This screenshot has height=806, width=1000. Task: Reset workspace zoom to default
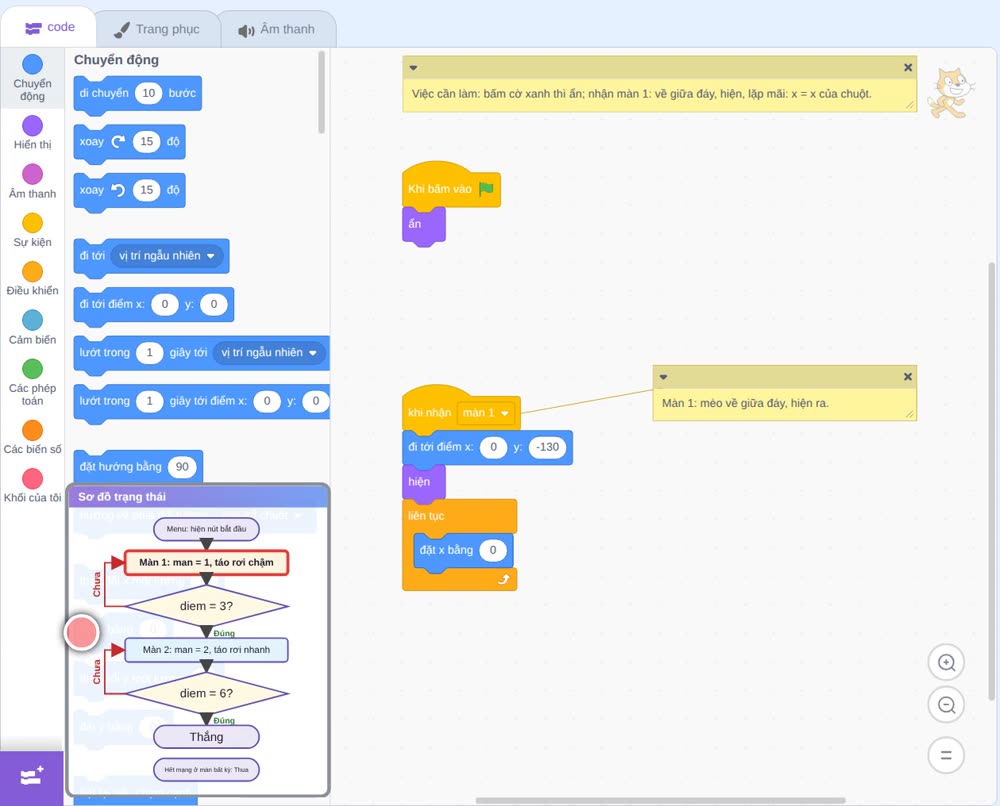click(x=946, y=756)
